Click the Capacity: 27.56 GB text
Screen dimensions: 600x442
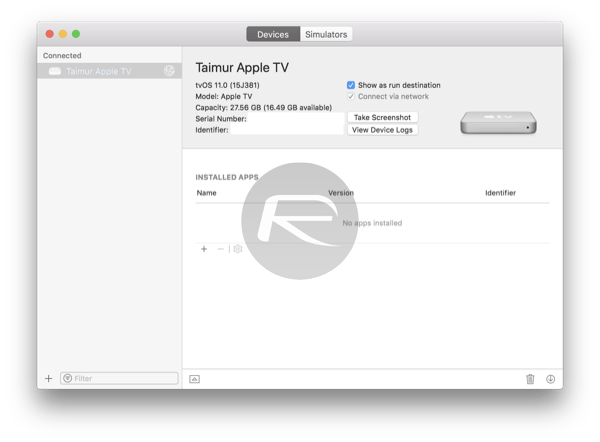(264, 108)
